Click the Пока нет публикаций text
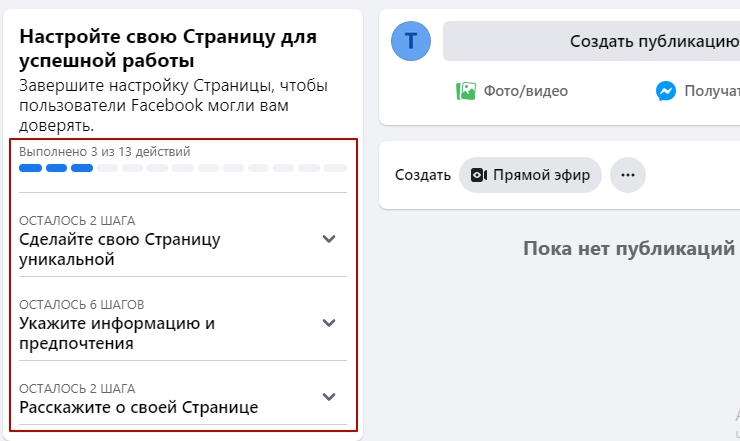Screen dimensions: 740x441 629,249
